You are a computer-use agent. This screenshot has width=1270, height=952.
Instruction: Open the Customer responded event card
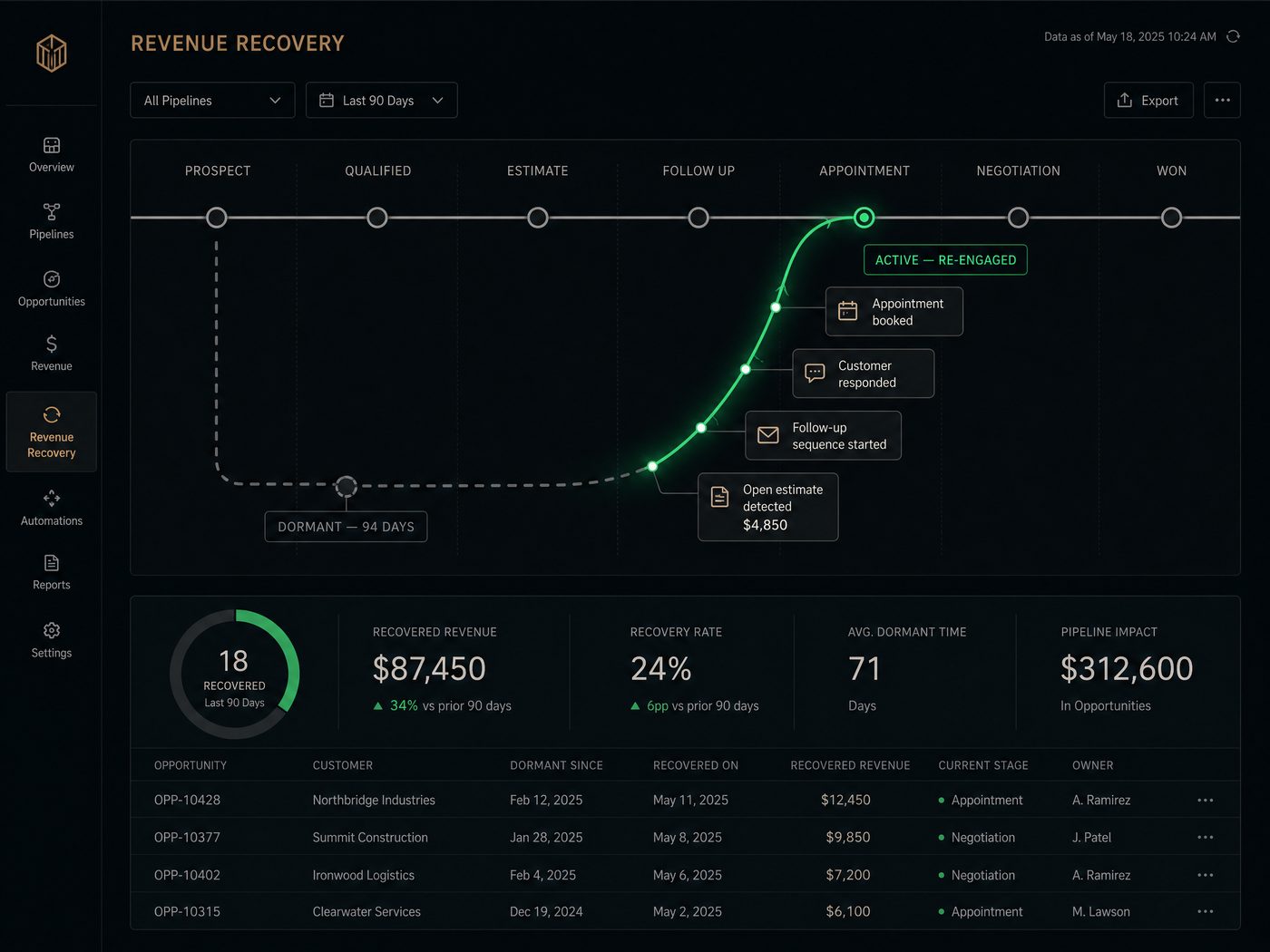pyautogui.click(x=864, y=374)
